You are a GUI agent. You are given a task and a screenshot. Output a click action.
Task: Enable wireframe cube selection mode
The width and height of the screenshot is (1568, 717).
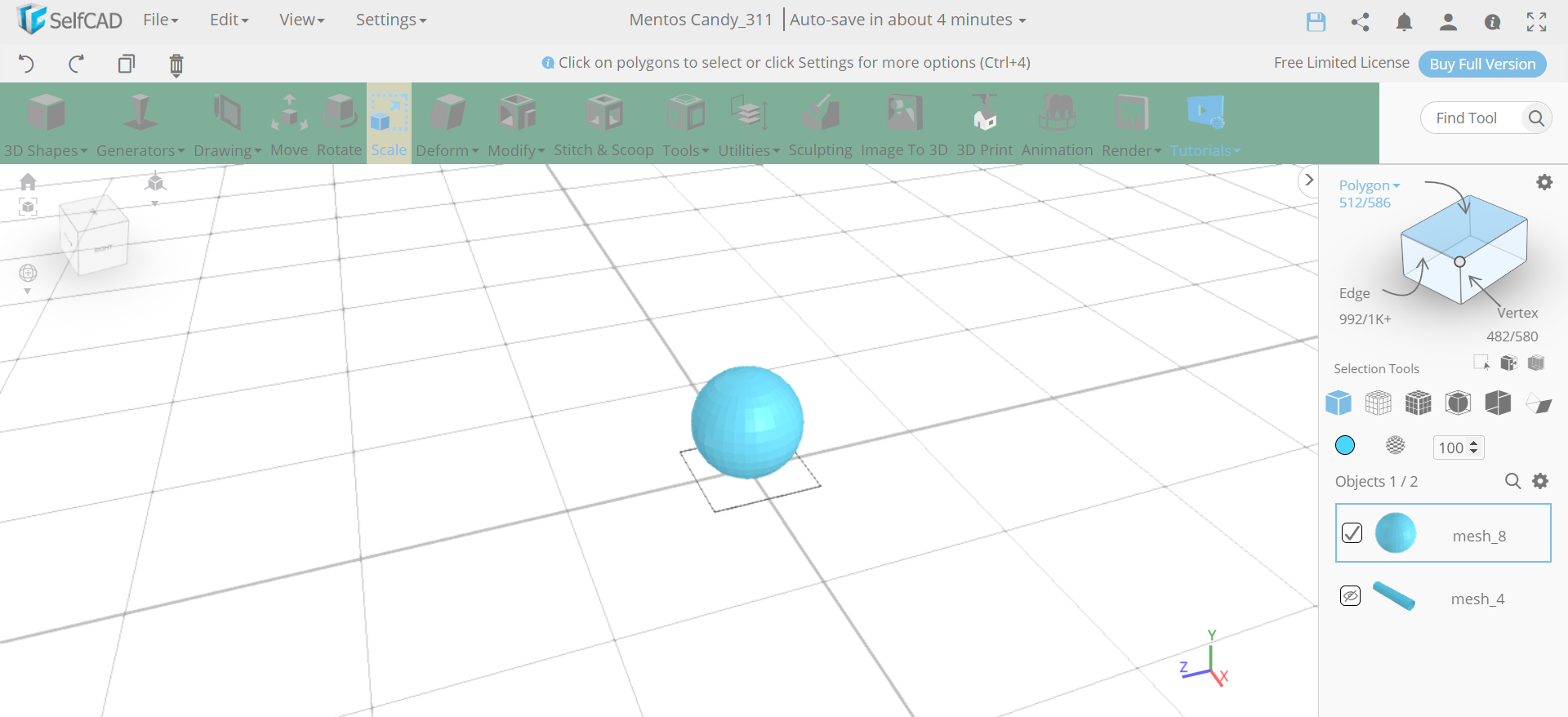point(1378,403)
